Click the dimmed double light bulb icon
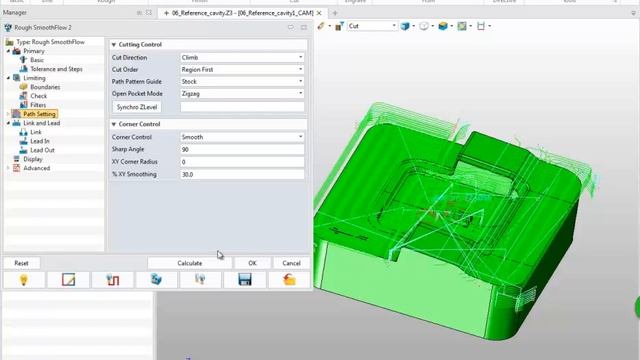This screenshot has height=360, width=640. 200,280
